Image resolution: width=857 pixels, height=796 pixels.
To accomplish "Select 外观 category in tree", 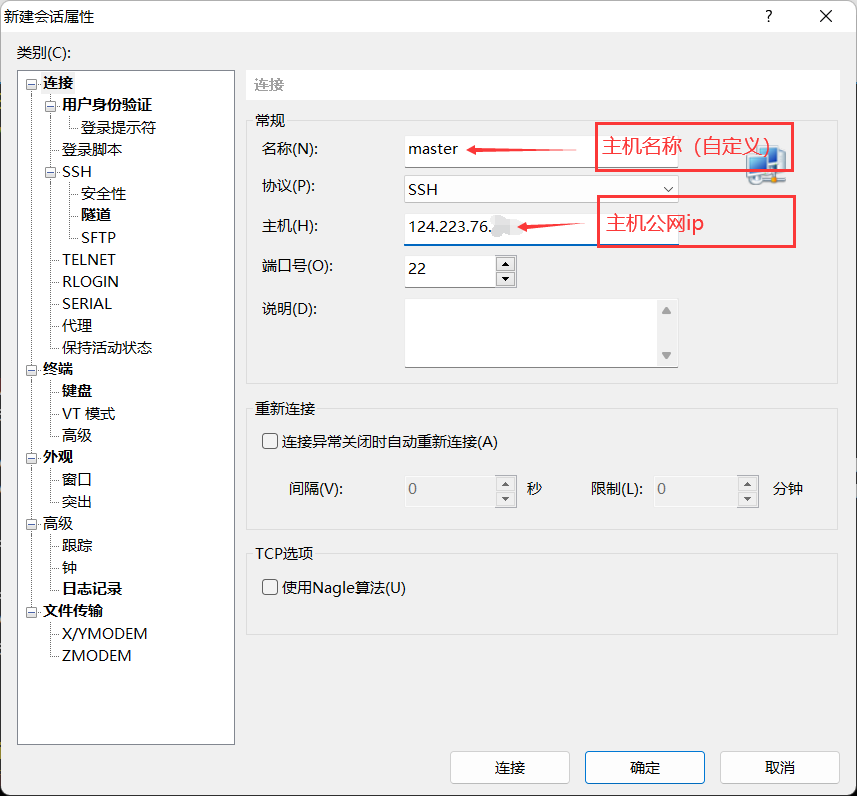I will [x=58, y=457].
